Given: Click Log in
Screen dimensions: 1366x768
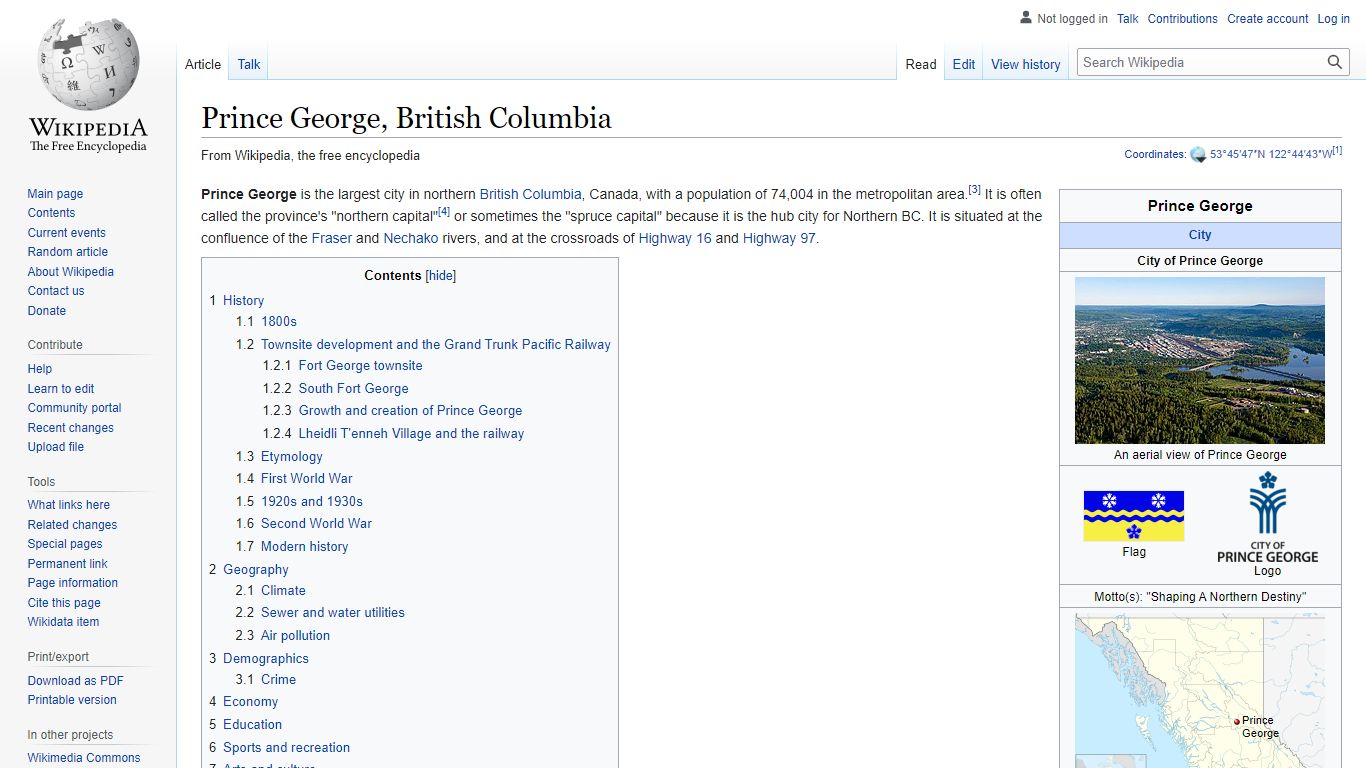Looking at the screenshot, I should coord(1334,18).
